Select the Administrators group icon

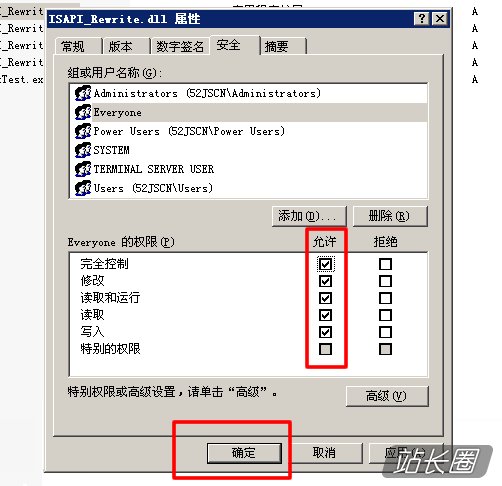point(83,93)
